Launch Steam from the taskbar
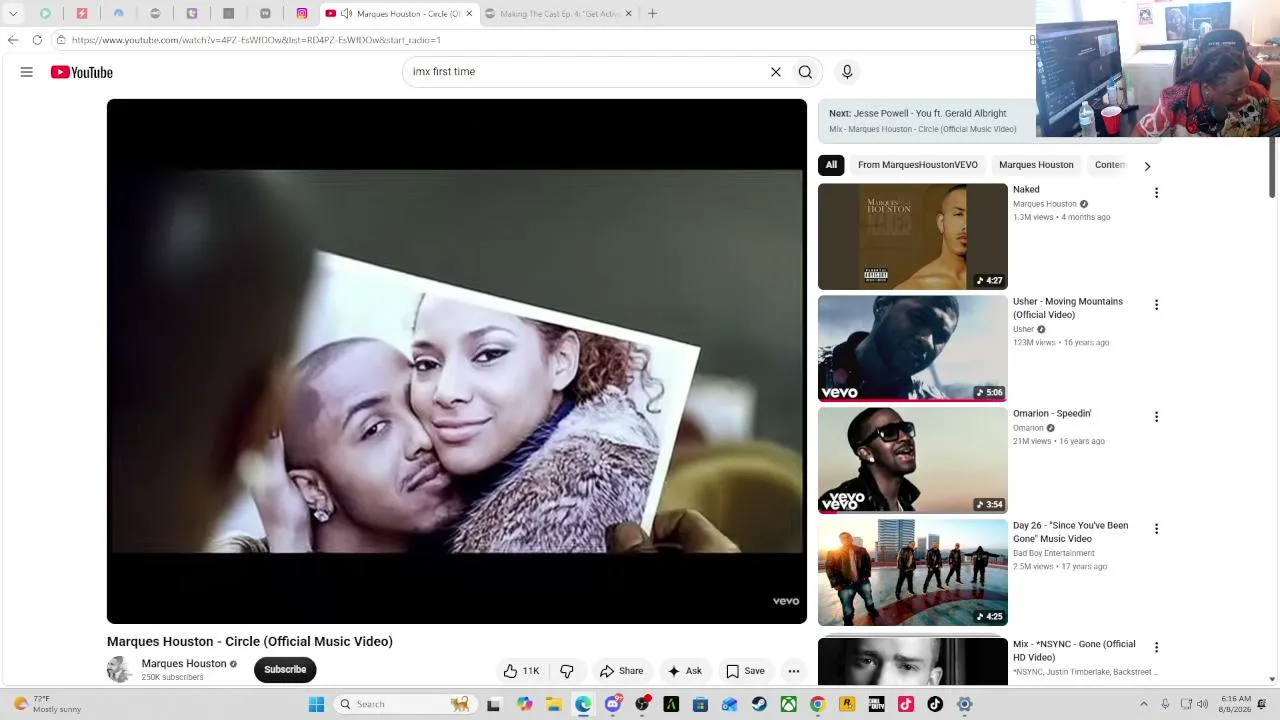This screenshot has width=1280, height=720. coord(759,704)
